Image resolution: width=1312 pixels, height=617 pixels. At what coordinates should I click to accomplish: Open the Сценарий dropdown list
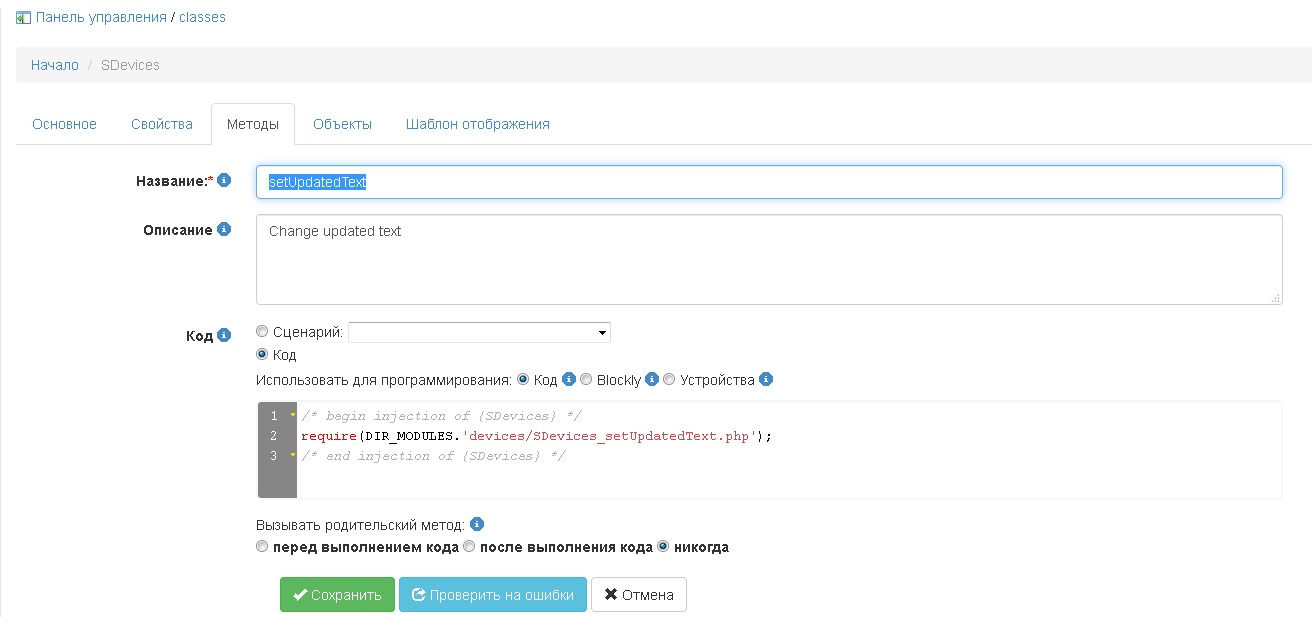pyautogui.click(x=479, y=332)
